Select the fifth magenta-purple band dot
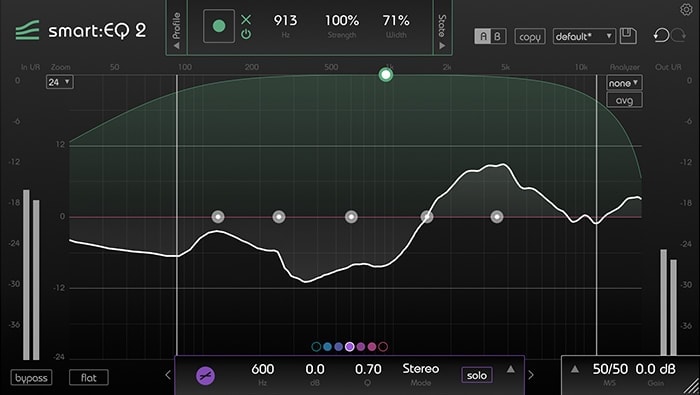 [x=361, y=346]
